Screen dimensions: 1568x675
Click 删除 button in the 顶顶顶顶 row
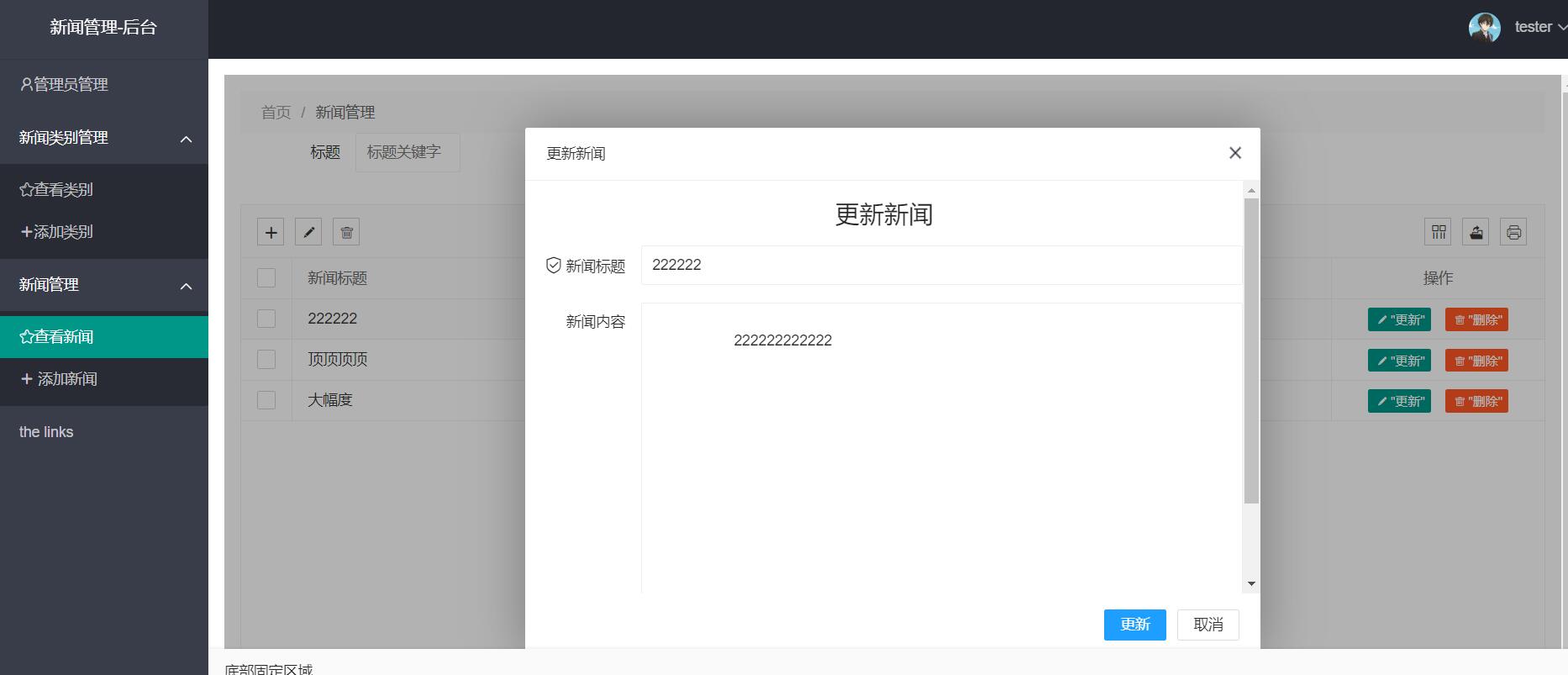pos(1476,361)
